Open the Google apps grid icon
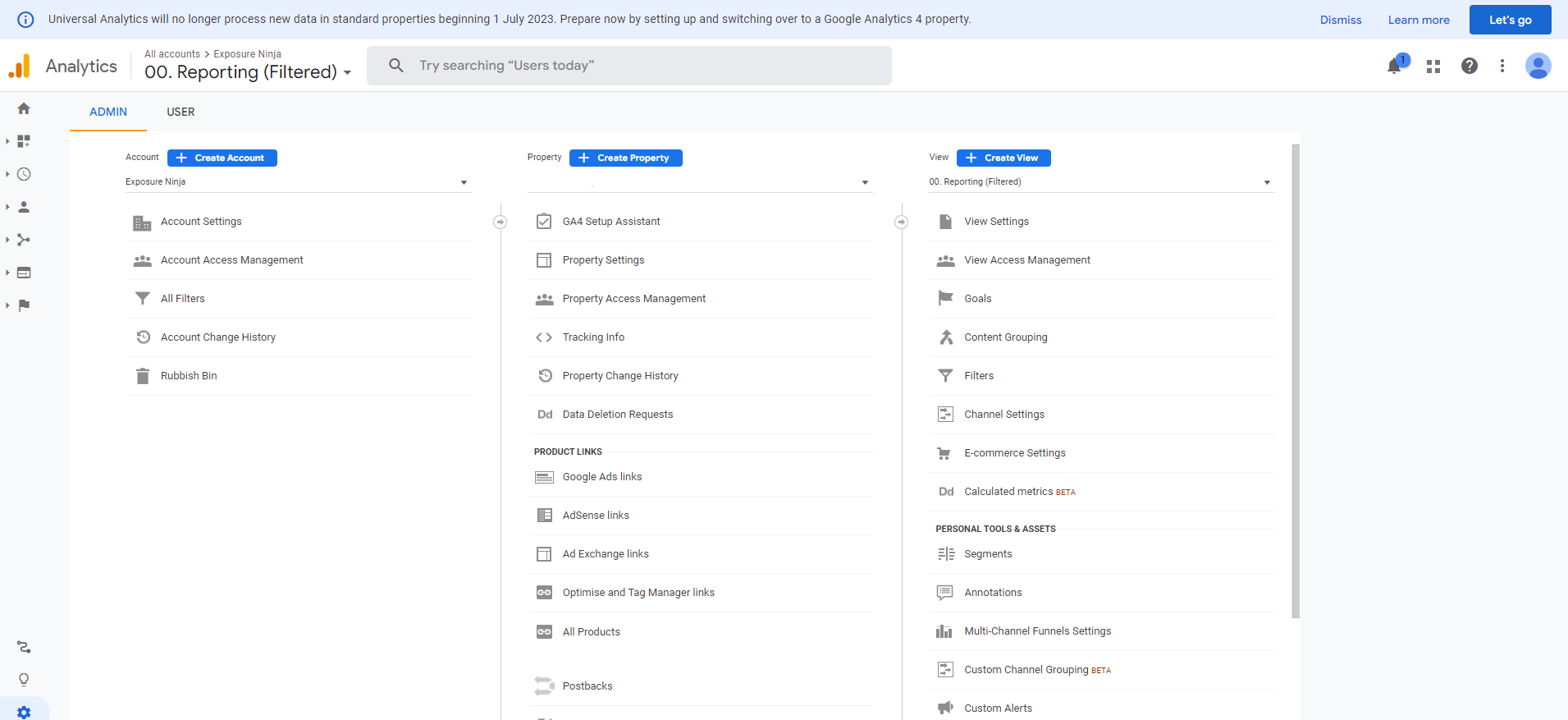The height and width of the screenshot is (720, 1568). 1433,66
